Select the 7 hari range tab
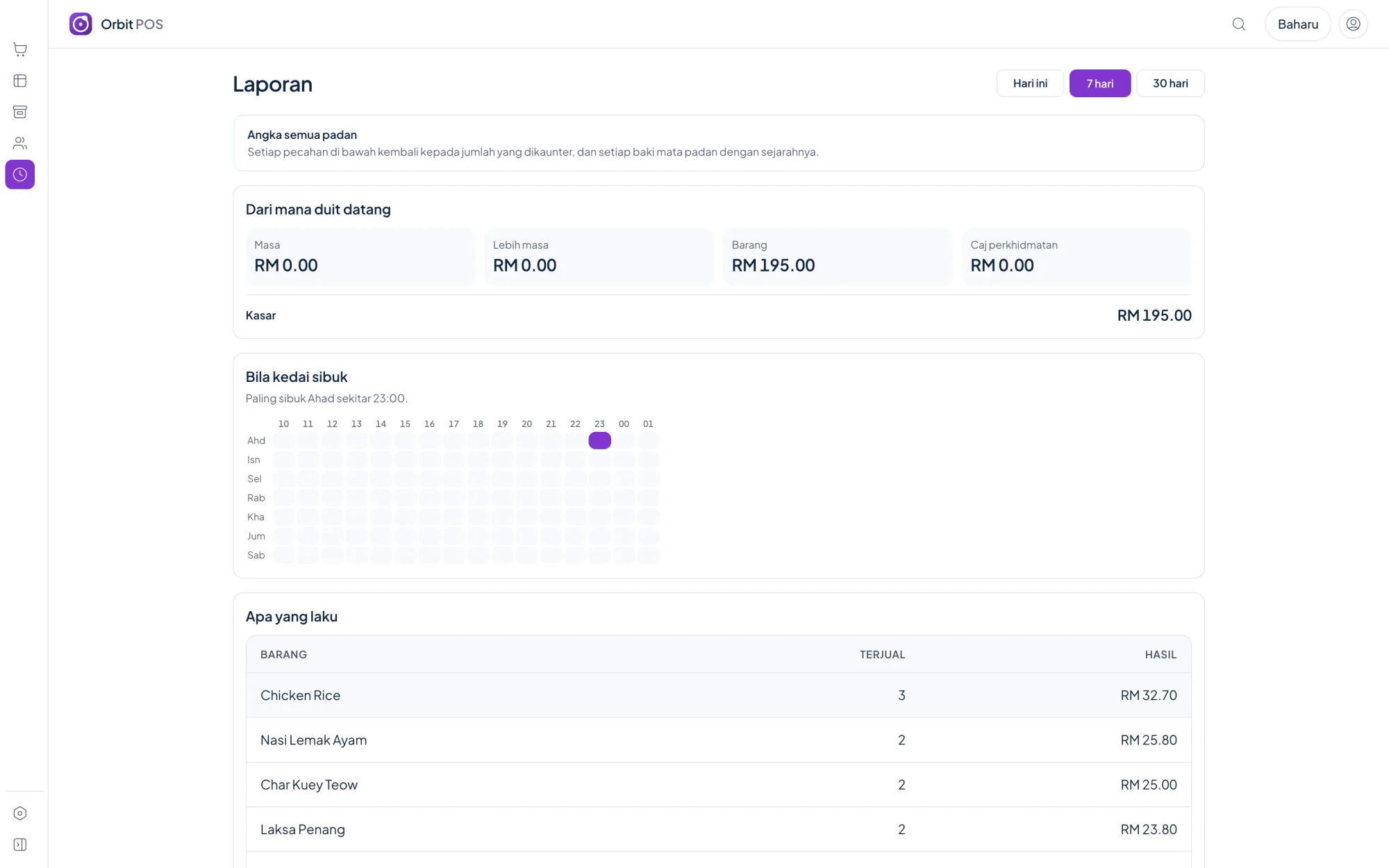The height and width of the screenshot is (868, 1389). tap(1100, 83)
